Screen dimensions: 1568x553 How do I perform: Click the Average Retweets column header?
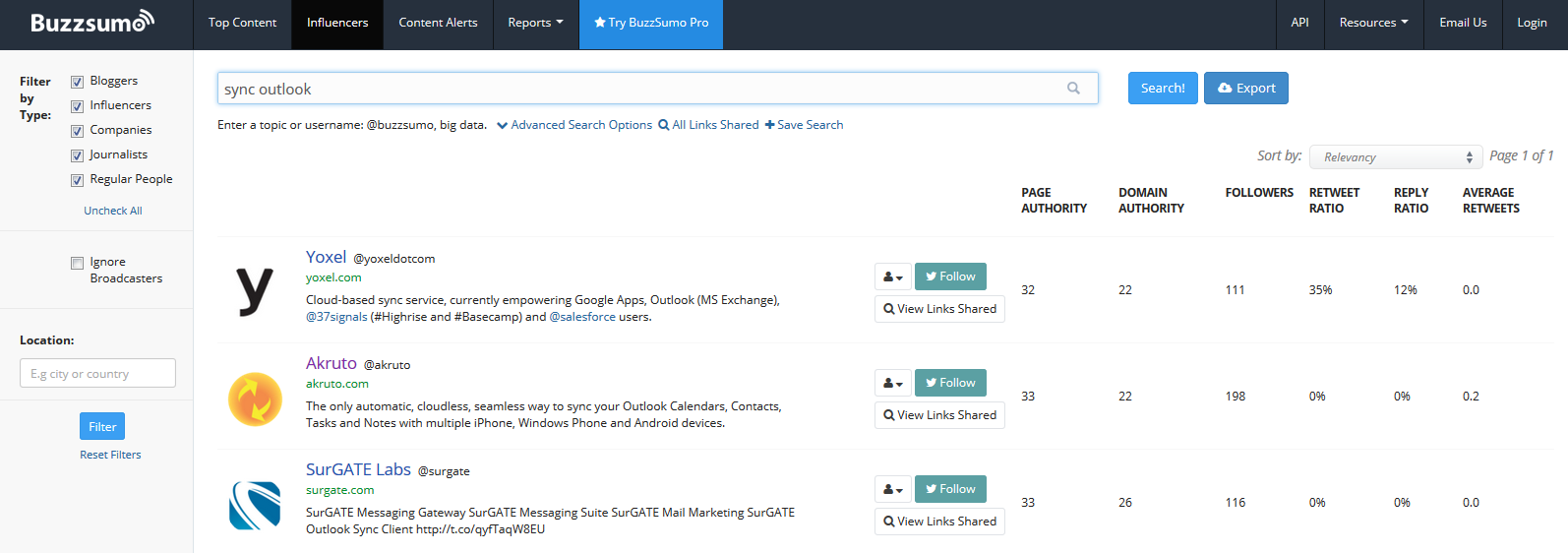click(1491, 201)
